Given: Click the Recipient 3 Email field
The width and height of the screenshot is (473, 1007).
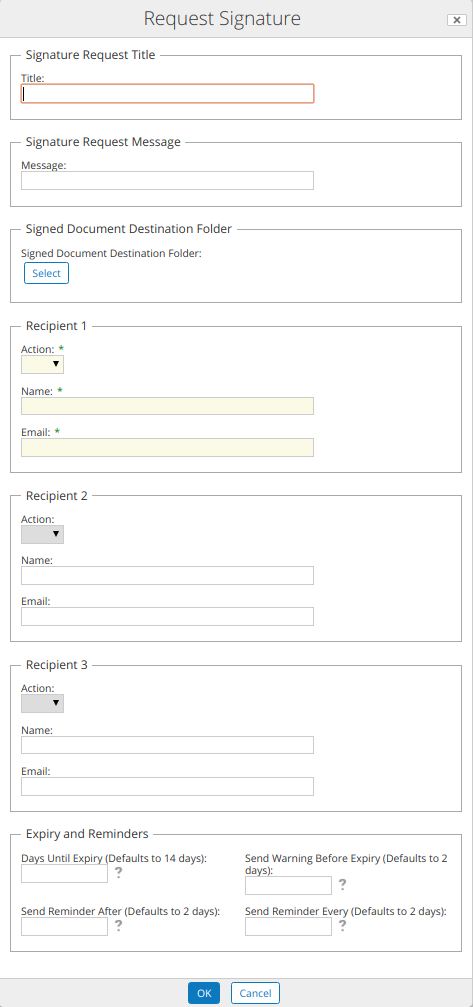Looking at the screenshot, I should (168, 787).
